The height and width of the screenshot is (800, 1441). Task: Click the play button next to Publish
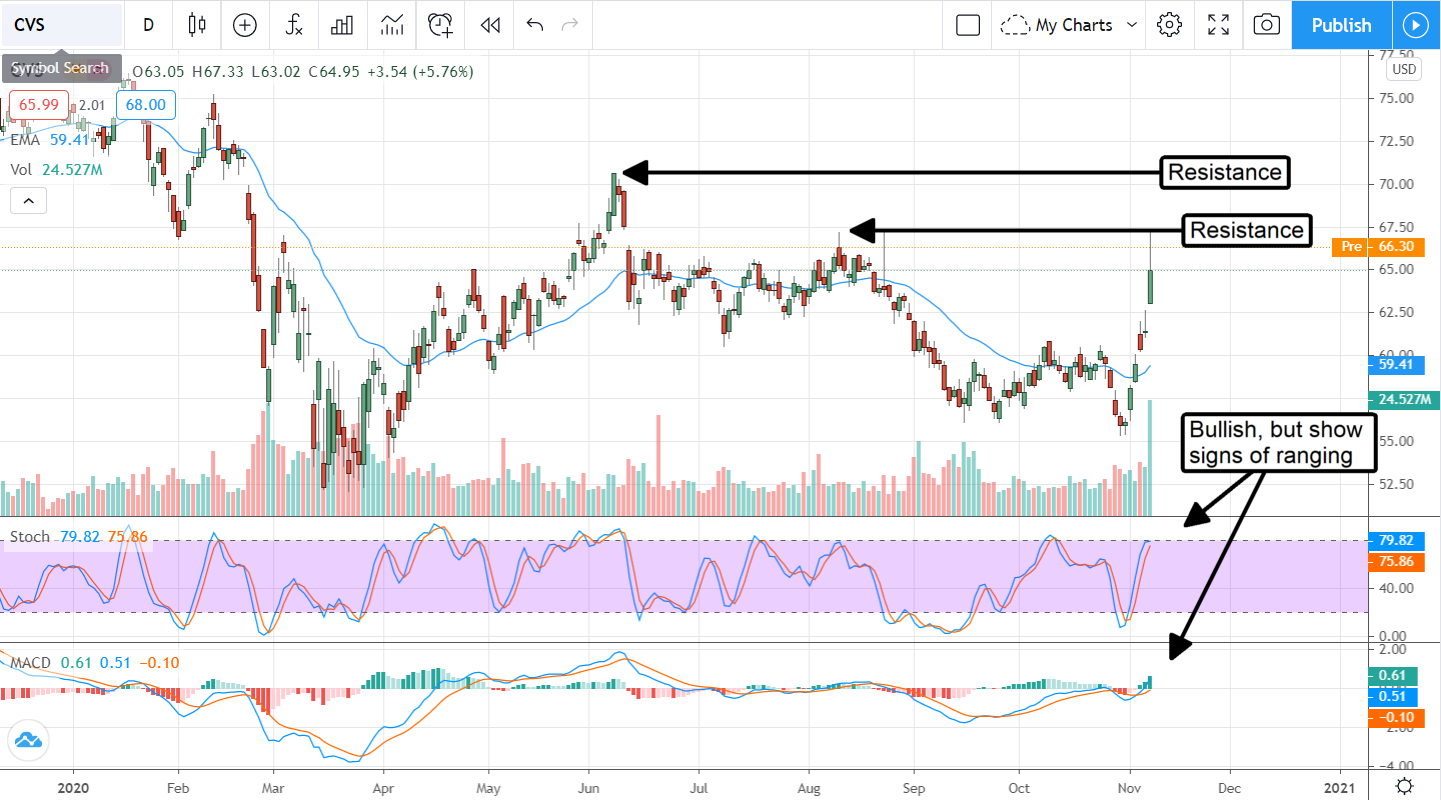tap(1416, 25)
